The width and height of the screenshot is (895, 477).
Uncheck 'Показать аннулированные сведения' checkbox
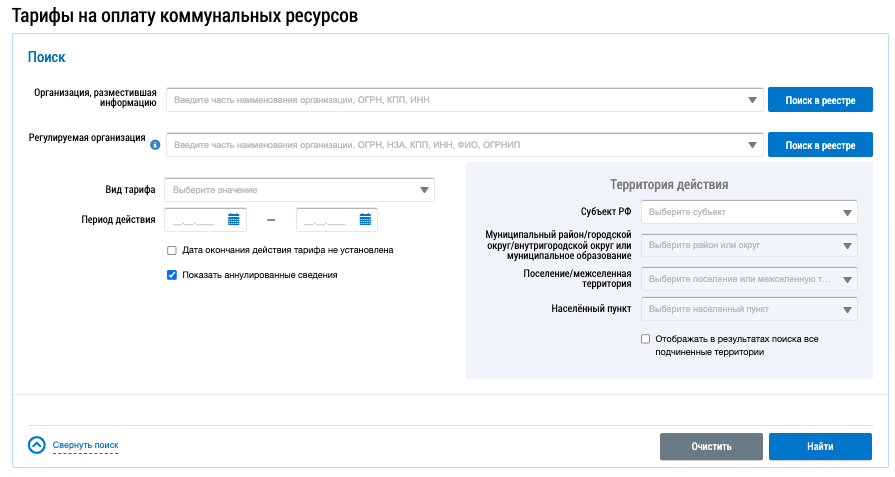pos(172,275)
